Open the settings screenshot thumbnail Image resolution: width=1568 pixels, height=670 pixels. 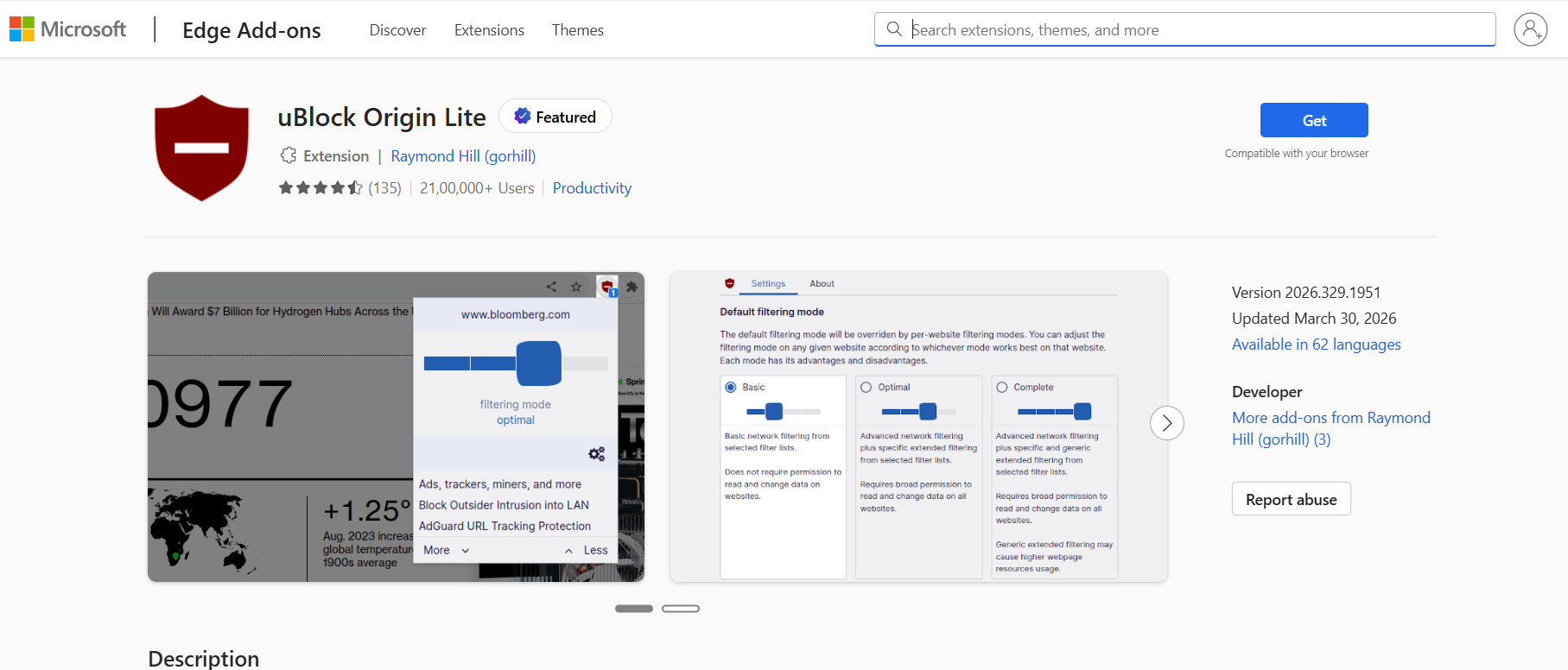pyautogui.click(x=918, y=427)
